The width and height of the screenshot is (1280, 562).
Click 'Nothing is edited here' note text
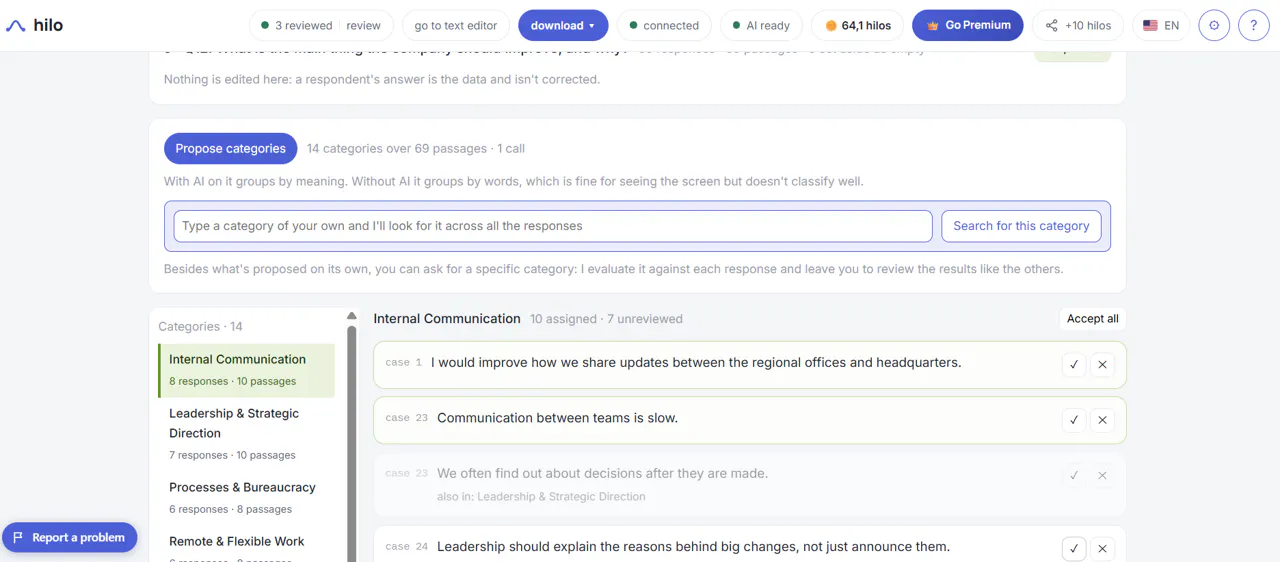pos(382,79)
